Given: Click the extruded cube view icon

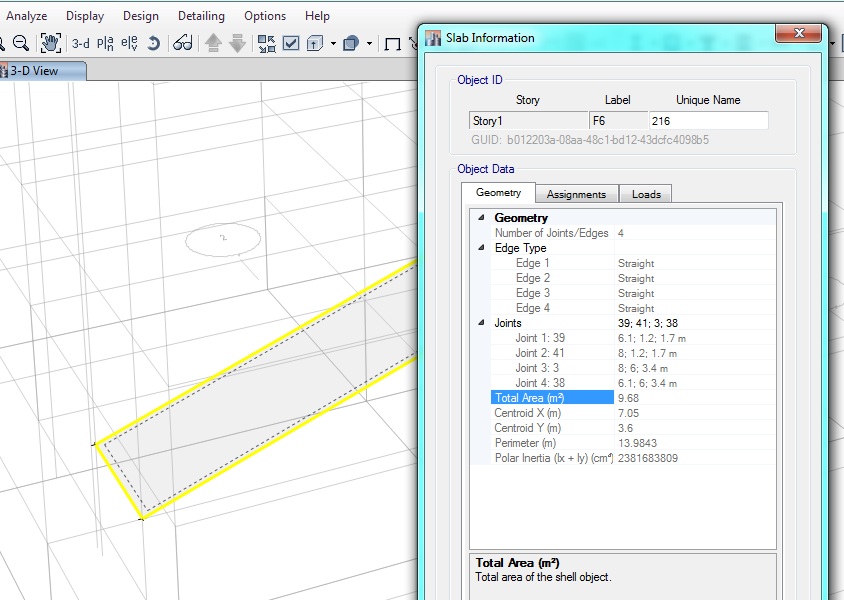Looking at the screenshot, I should pos(315,43).
